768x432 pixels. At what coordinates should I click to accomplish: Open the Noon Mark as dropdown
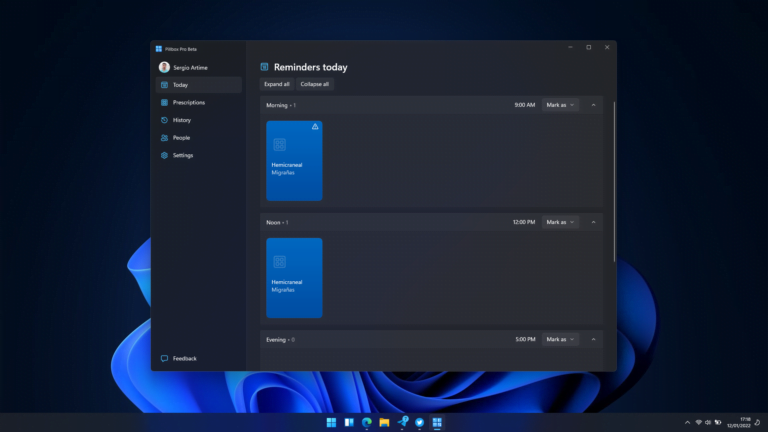tap(560, 222)
